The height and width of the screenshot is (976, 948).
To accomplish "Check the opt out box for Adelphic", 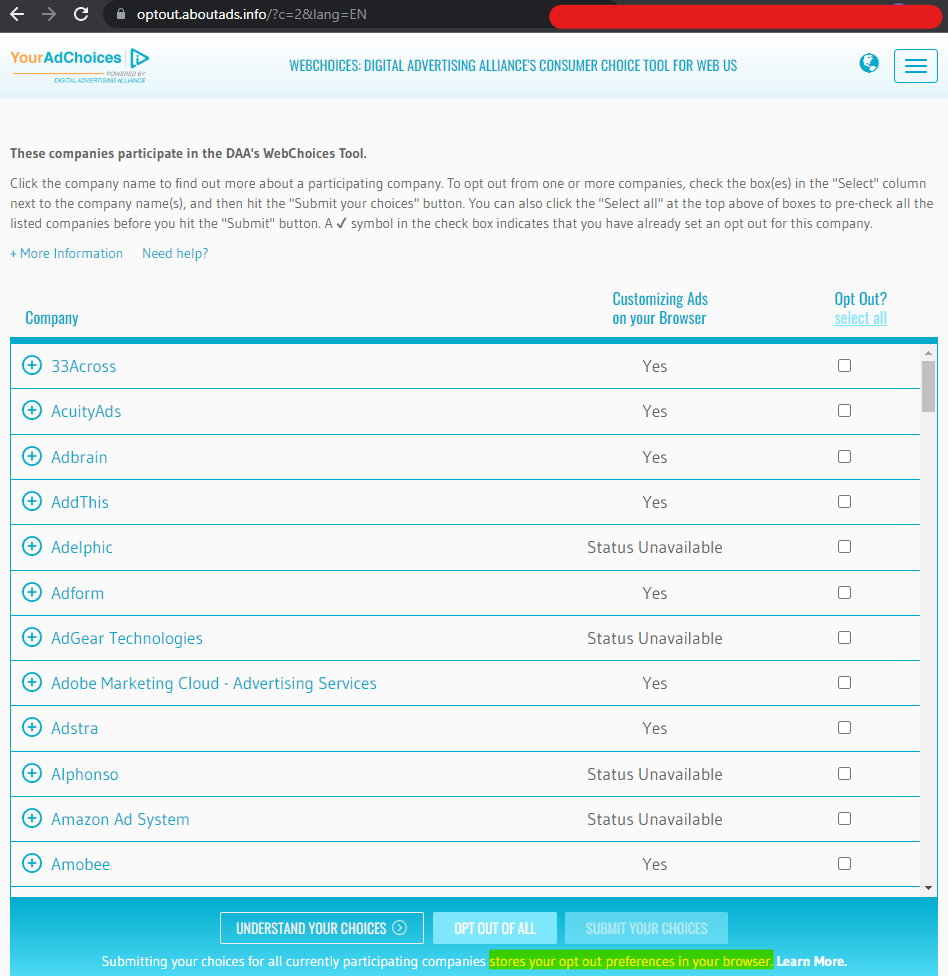I will coord(844,547).
